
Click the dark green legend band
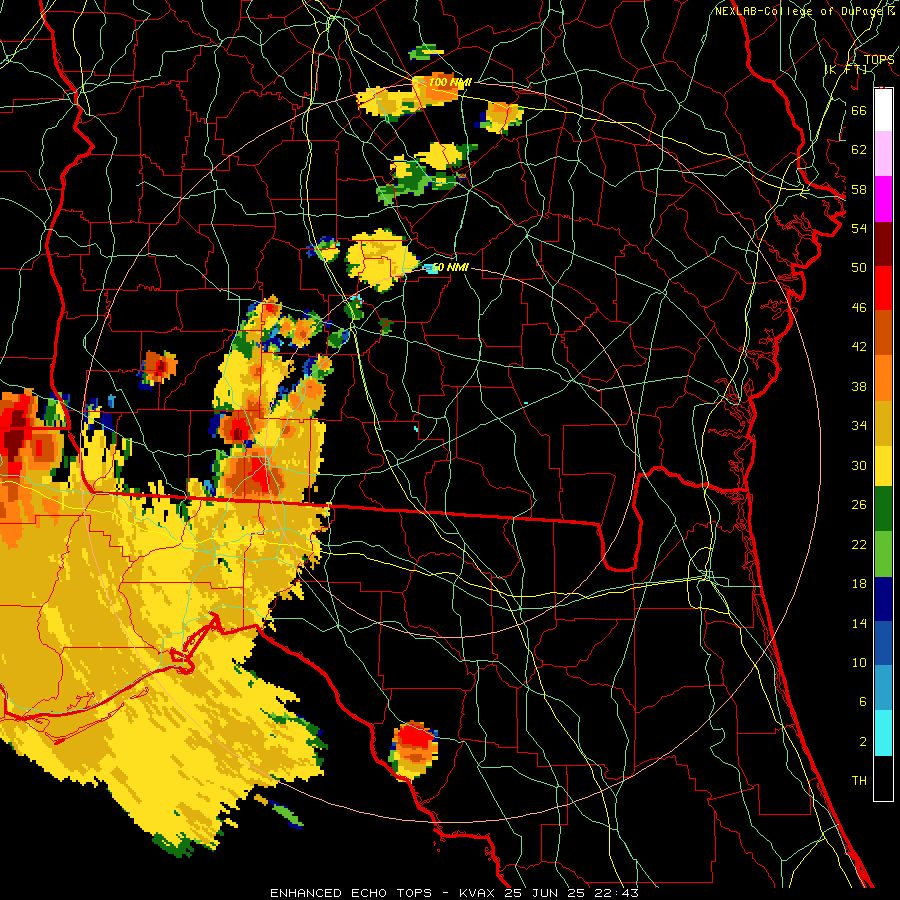tap(883, 509)
